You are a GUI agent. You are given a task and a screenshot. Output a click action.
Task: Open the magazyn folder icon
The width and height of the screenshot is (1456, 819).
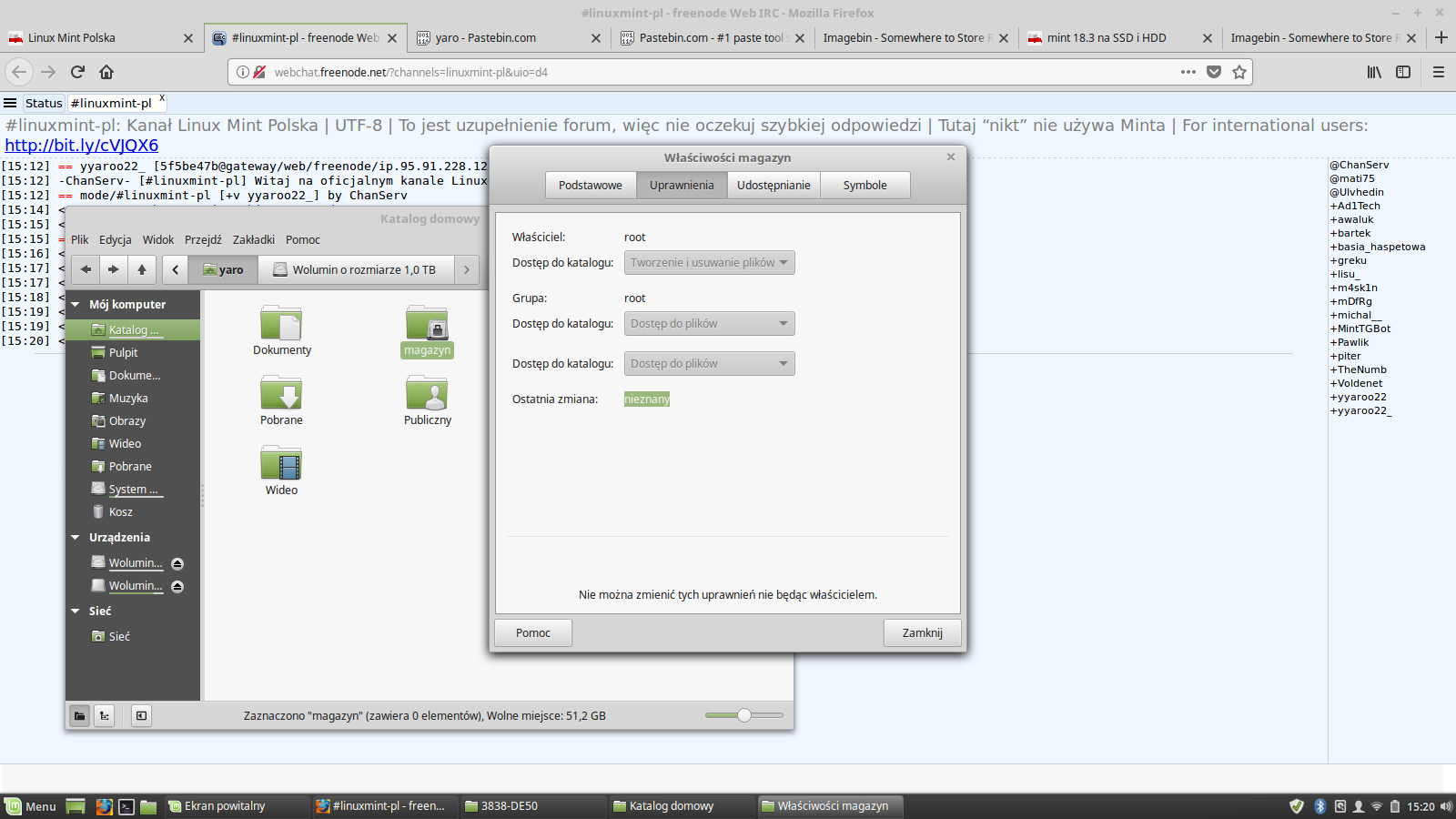click(x=427, y=323)
